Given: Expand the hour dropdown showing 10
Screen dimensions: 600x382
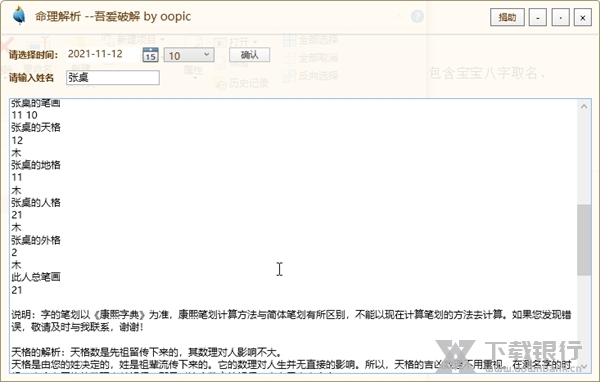Looking at the screenshot, I should pyautogui.click(x=189, y=55).
